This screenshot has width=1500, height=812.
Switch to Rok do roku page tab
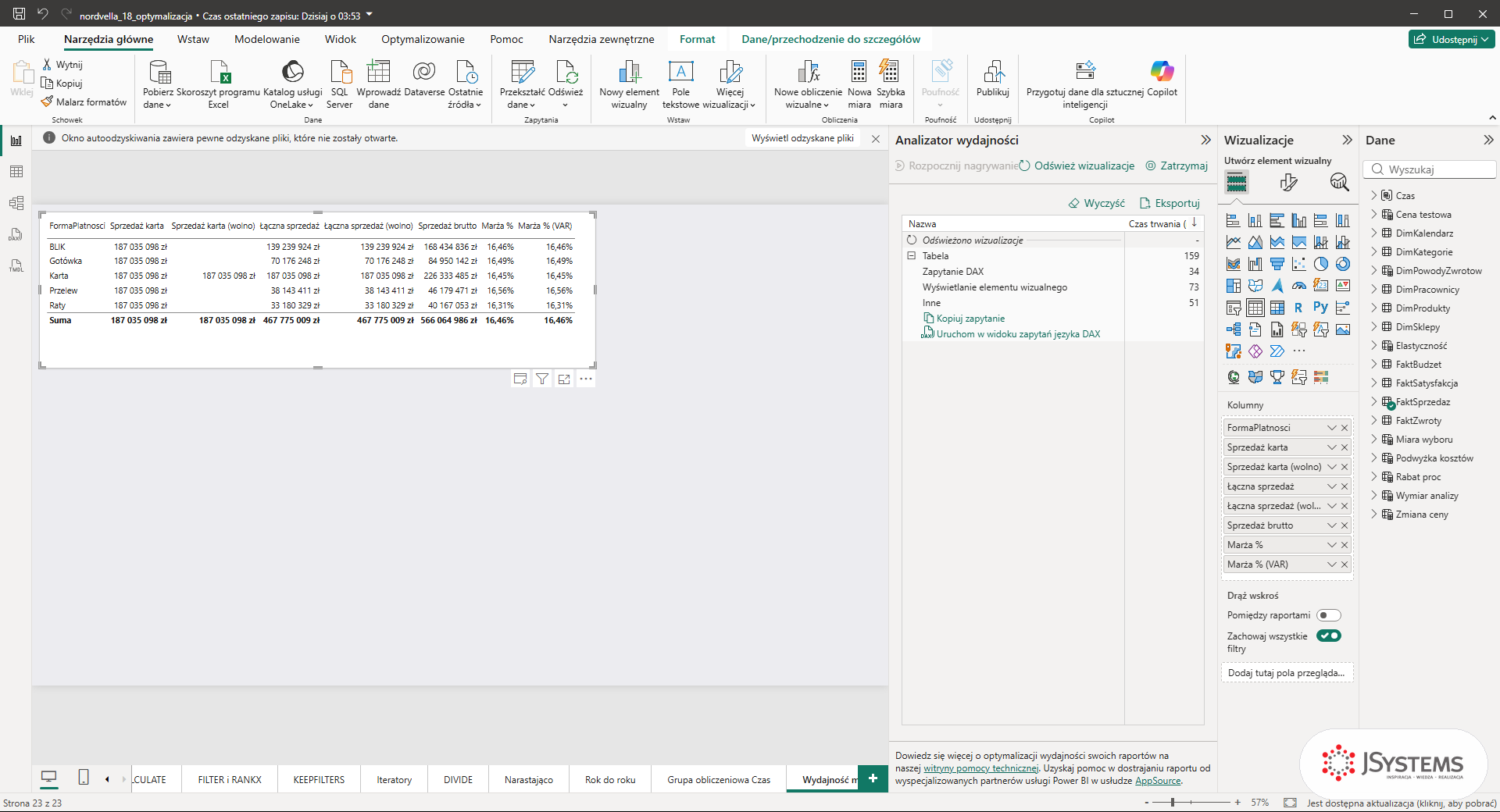[610, 779]
